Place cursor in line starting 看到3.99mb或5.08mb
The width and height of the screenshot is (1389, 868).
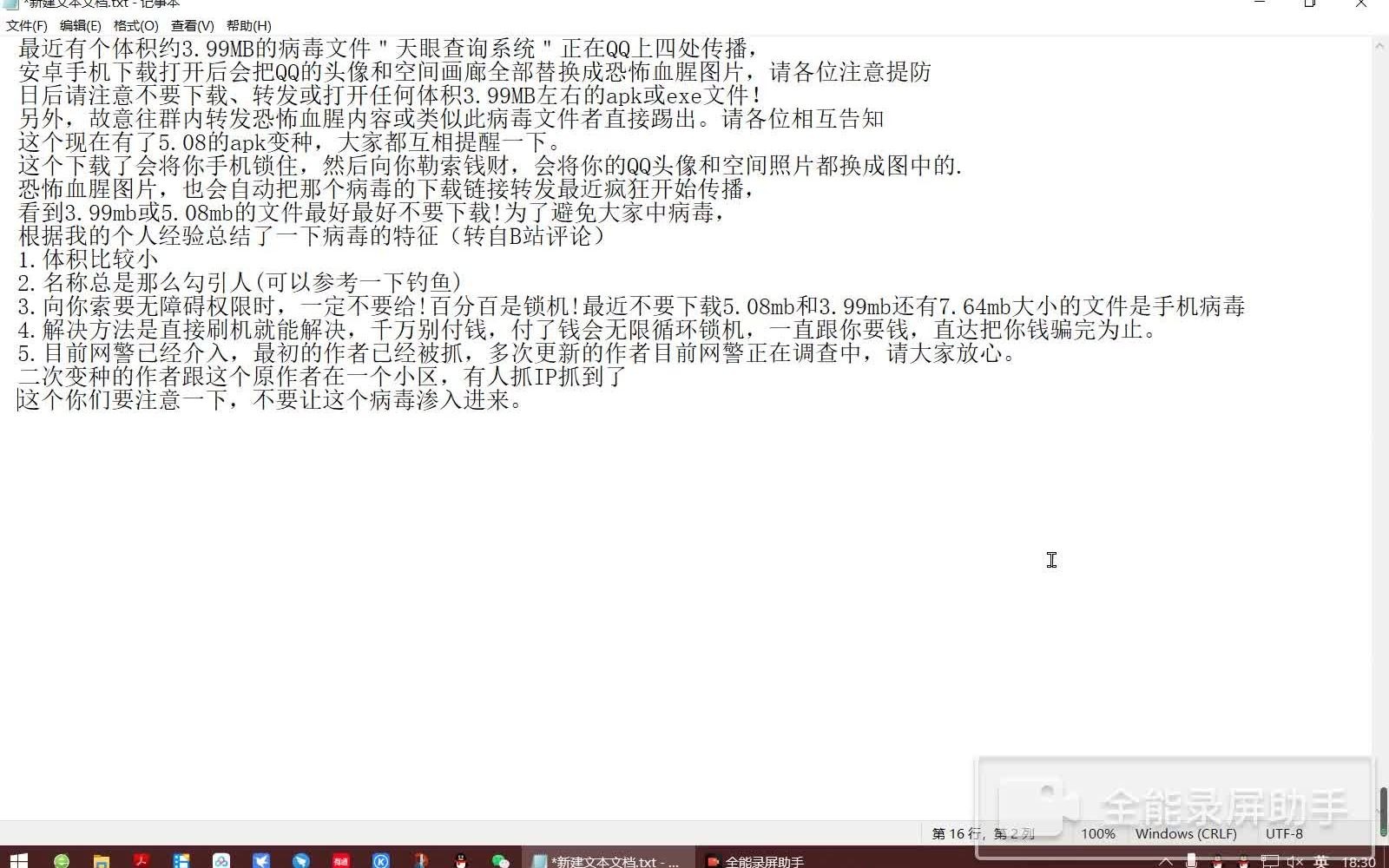pos(372,213)
